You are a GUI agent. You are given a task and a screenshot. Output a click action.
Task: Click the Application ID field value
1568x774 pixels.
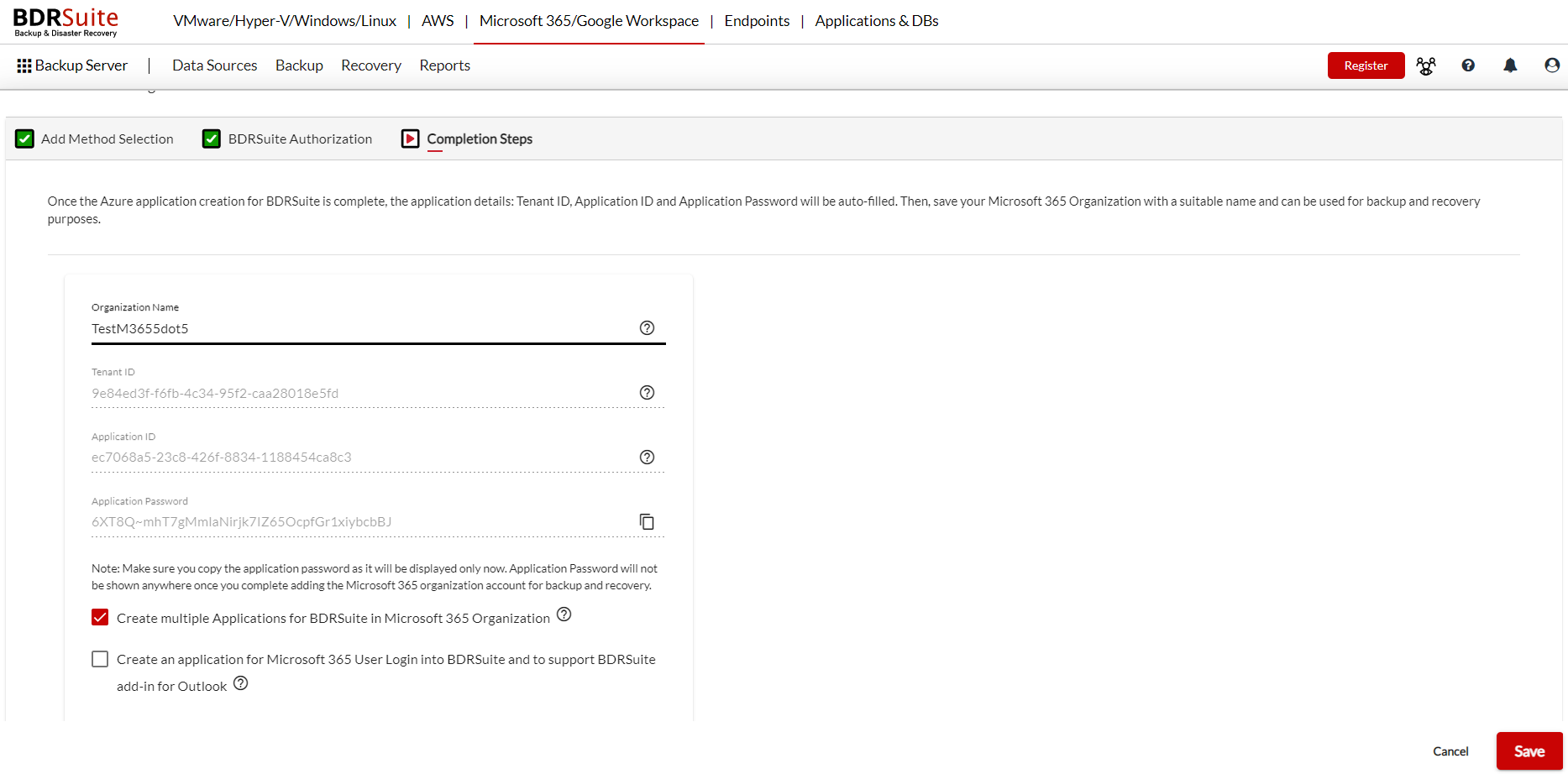click(222, 458)
